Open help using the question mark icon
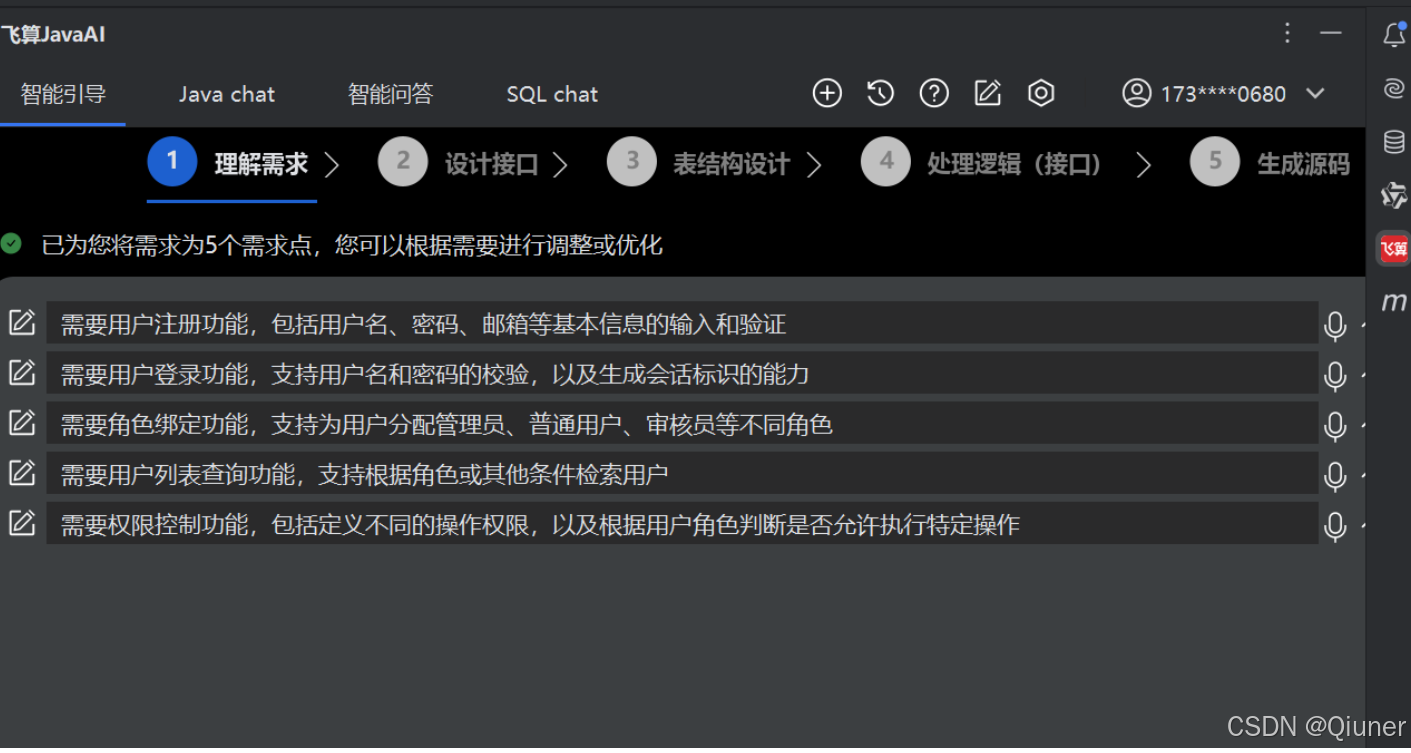 coord(934,92)
